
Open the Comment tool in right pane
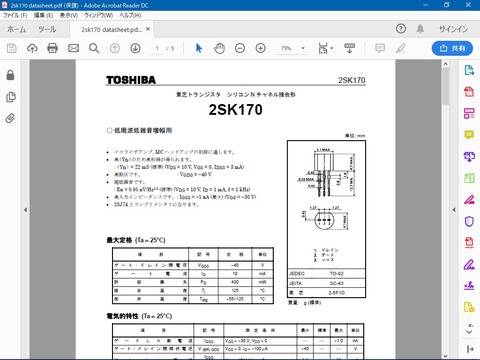pyautogui.click(x=469, y=135)
